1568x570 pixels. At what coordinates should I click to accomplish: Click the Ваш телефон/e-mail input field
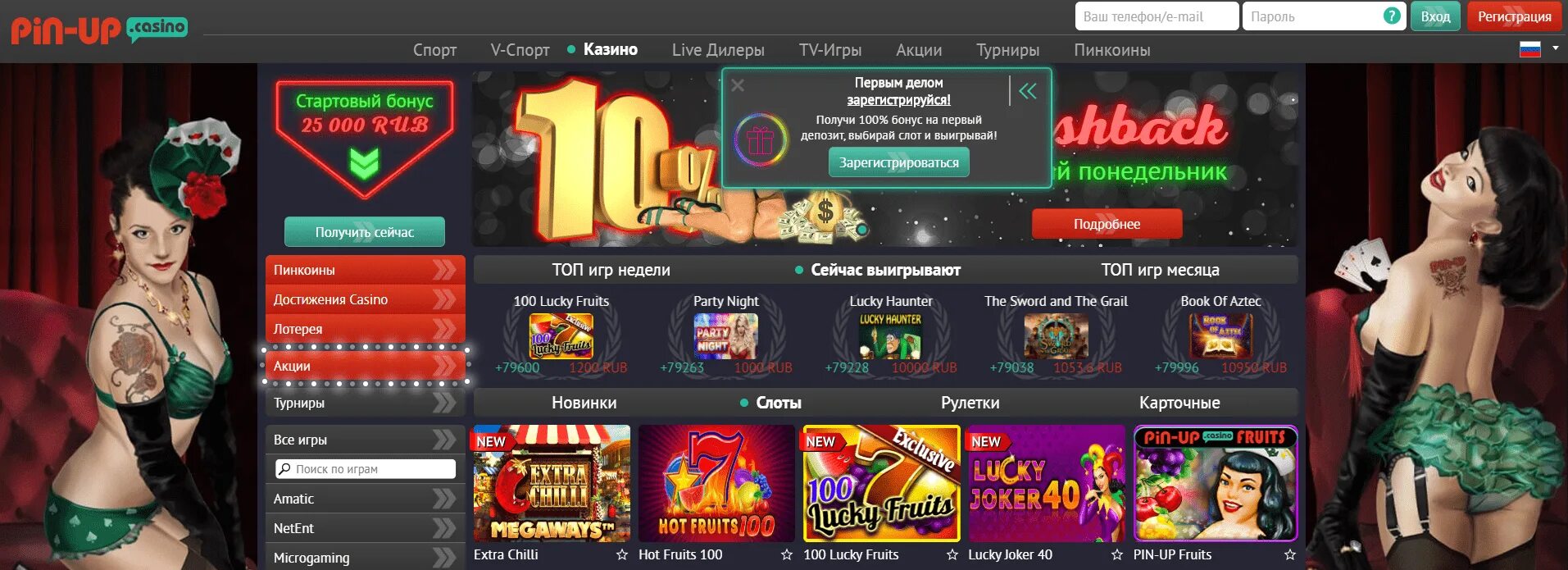point(1157,16)
